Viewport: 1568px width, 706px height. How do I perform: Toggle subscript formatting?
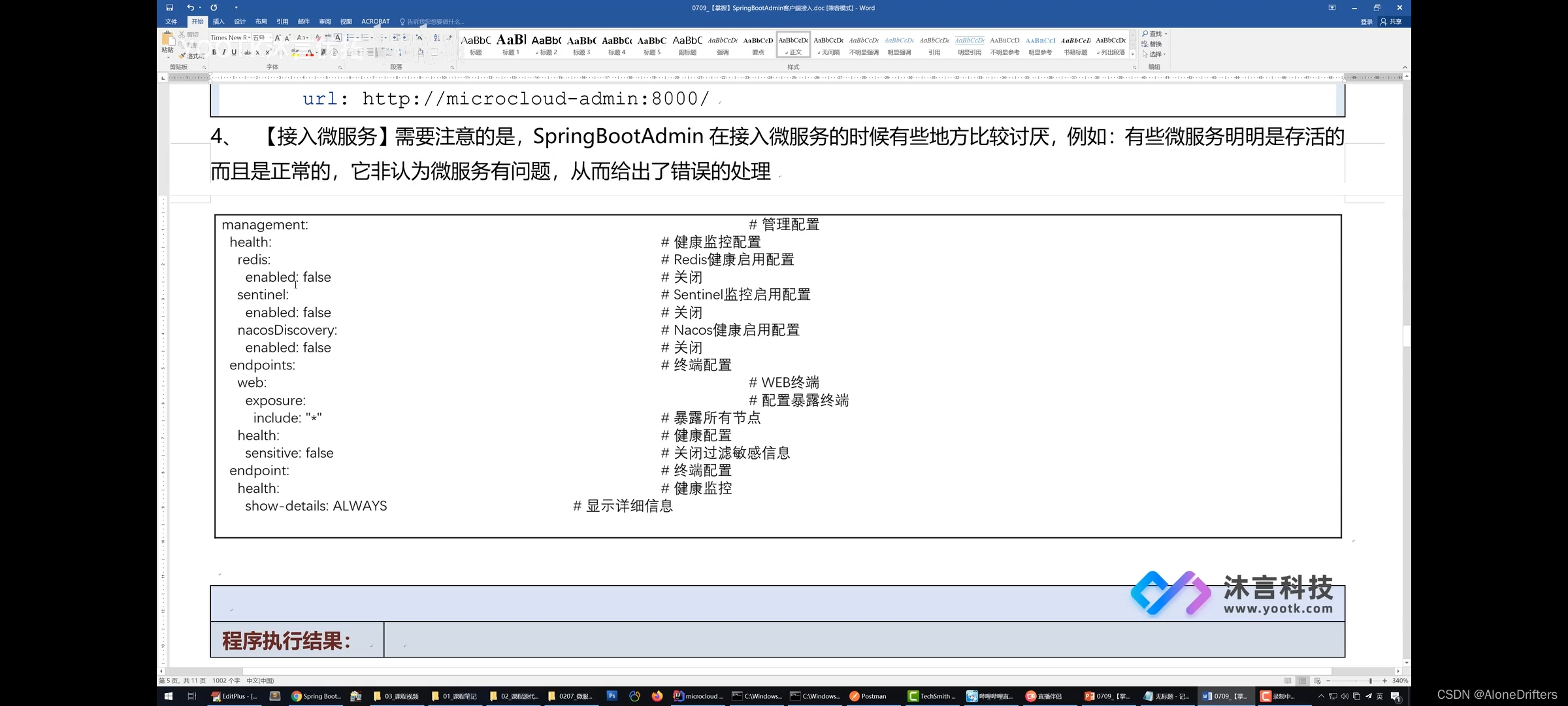[257, 52]
